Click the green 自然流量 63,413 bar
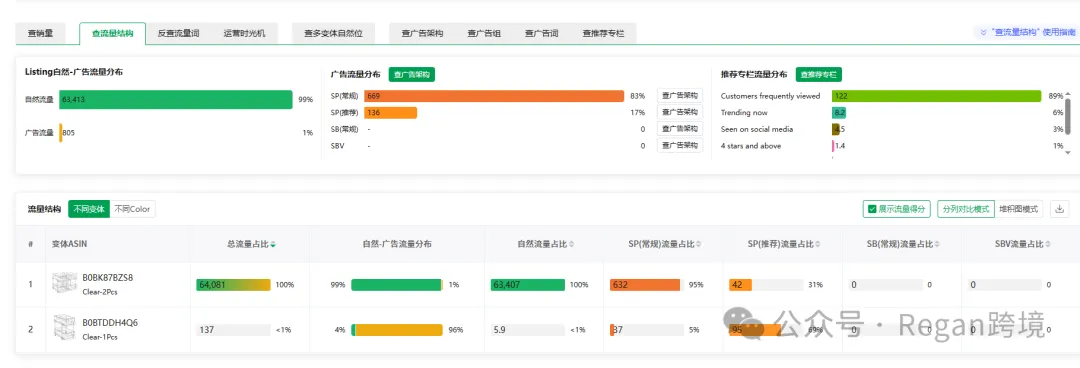1080x368 pixels. [176, 99]
